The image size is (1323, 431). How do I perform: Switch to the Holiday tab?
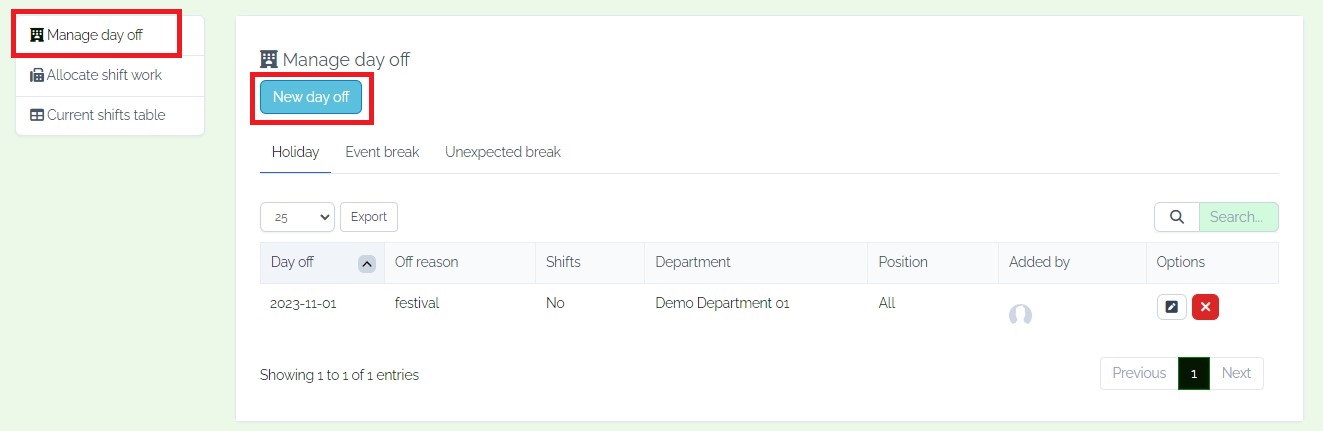295,152
